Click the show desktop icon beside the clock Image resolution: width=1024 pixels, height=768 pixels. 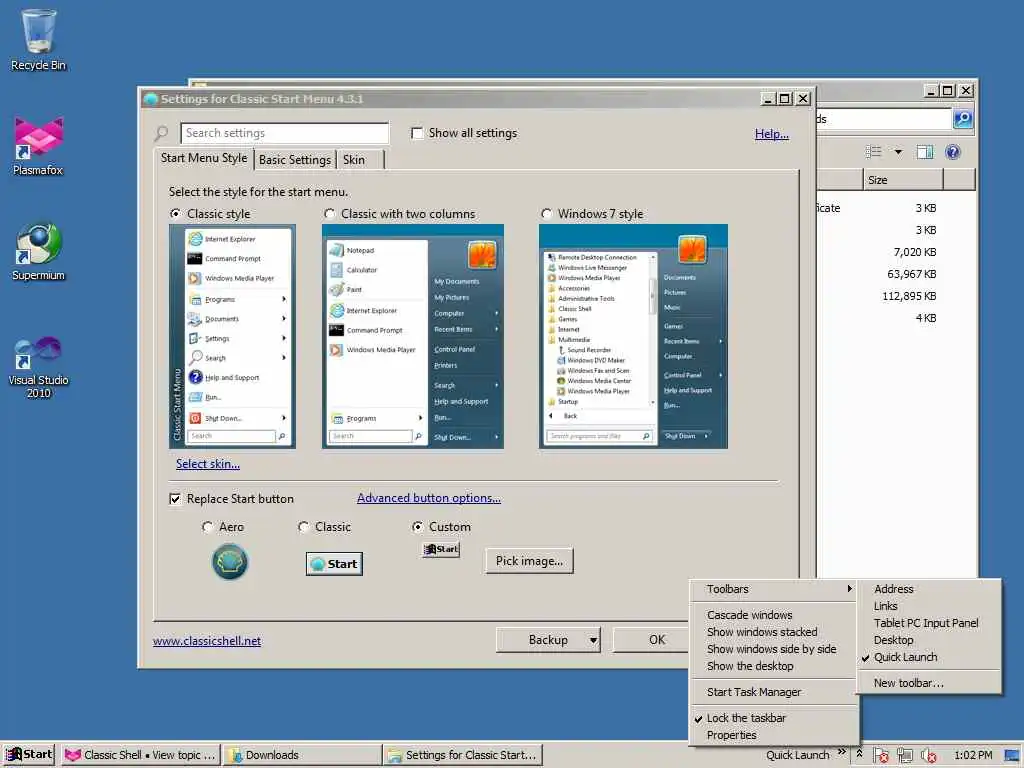click(x=1012, y=756)
